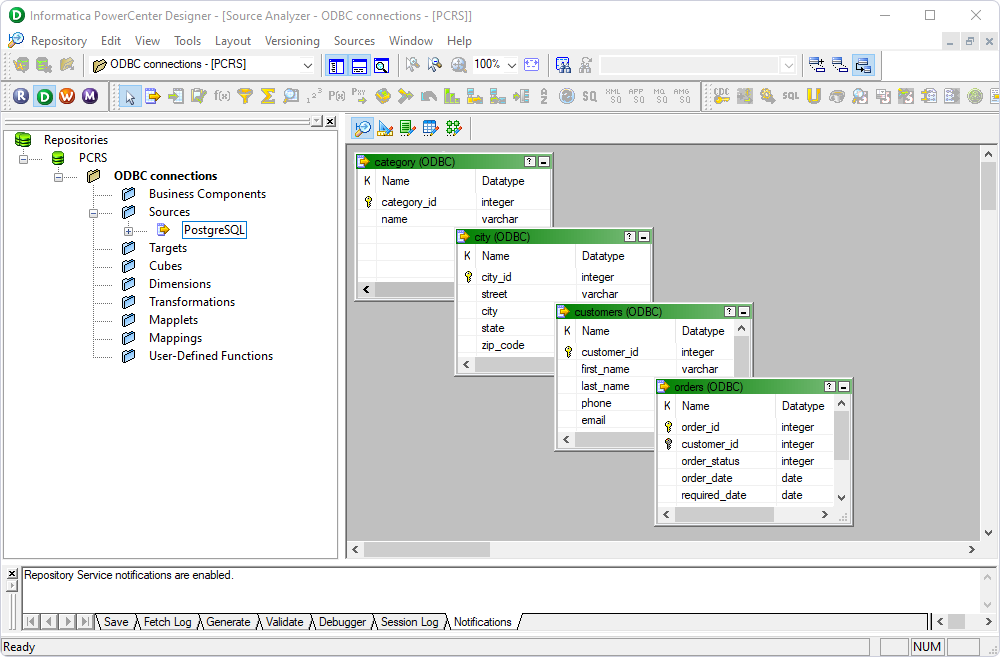This screenshot has height=657, width=1000.
Task: Open the Versioning menu
Action: (x=292, y=41)
